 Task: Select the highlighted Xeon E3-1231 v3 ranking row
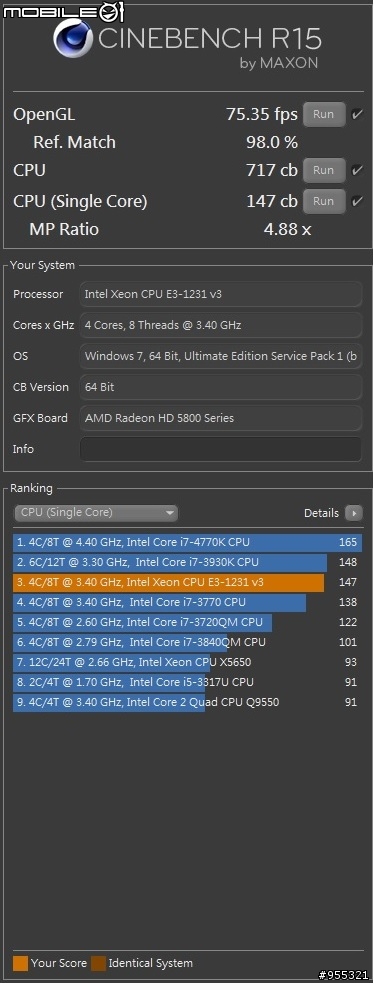coord(187,582)
